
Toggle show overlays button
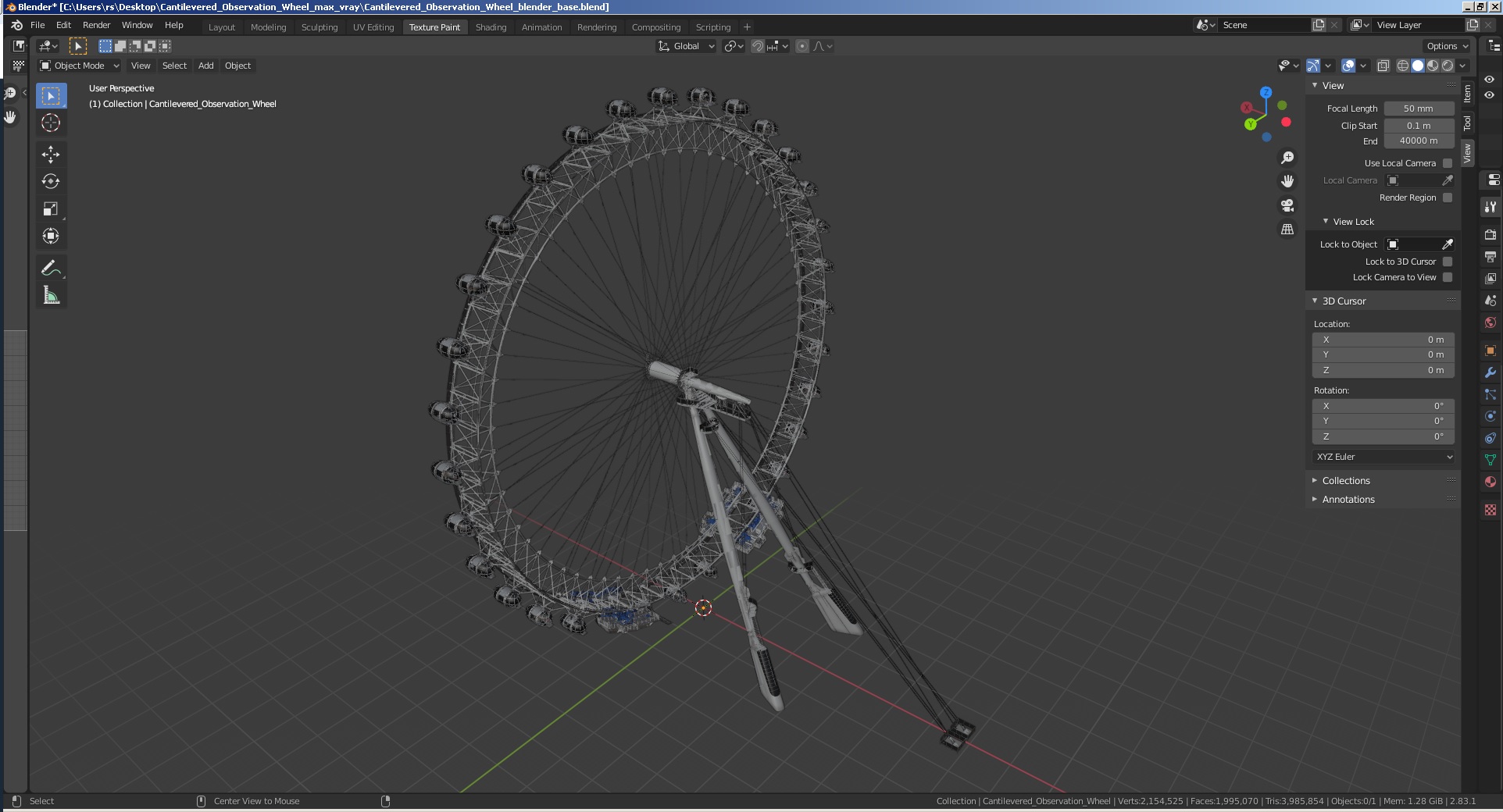[1348, 66]
